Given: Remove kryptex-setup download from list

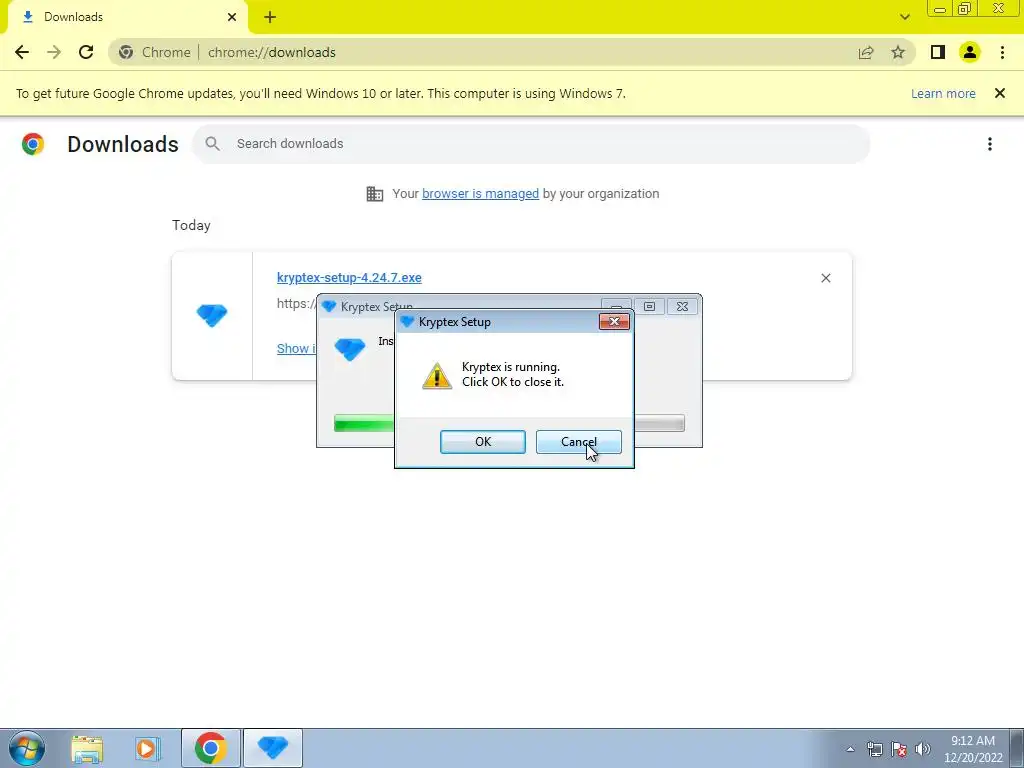Looking at the screenshot, I should point(825,278).
